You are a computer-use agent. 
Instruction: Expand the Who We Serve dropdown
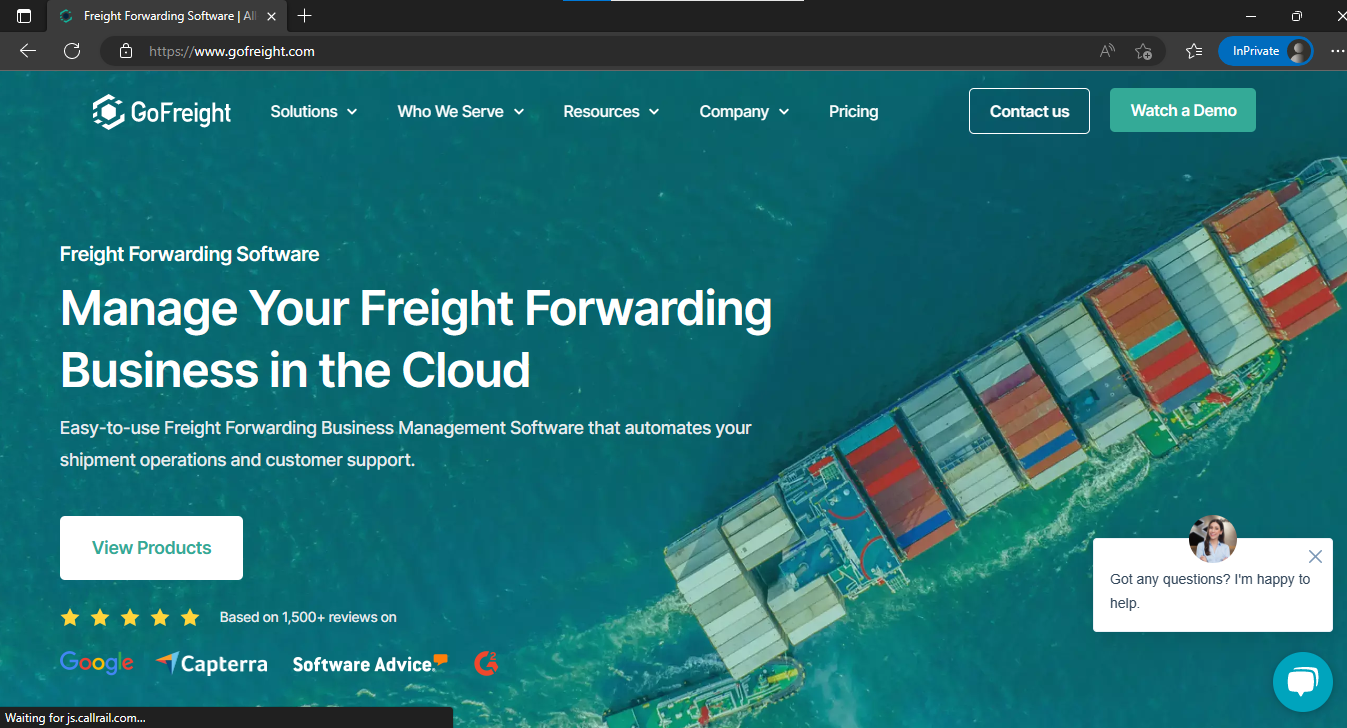click(x=461, y=112)
